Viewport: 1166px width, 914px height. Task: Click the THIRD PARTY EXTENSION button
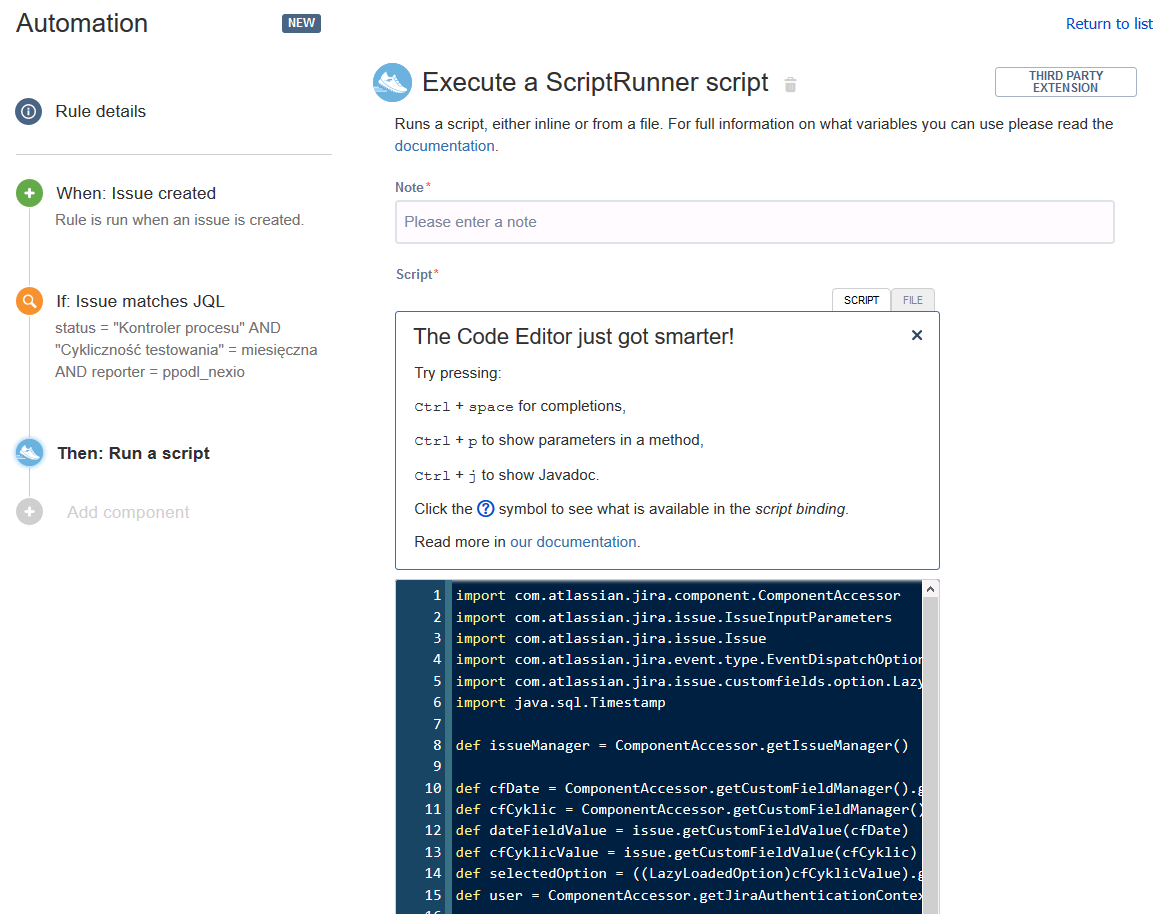tap(1065, 81)
